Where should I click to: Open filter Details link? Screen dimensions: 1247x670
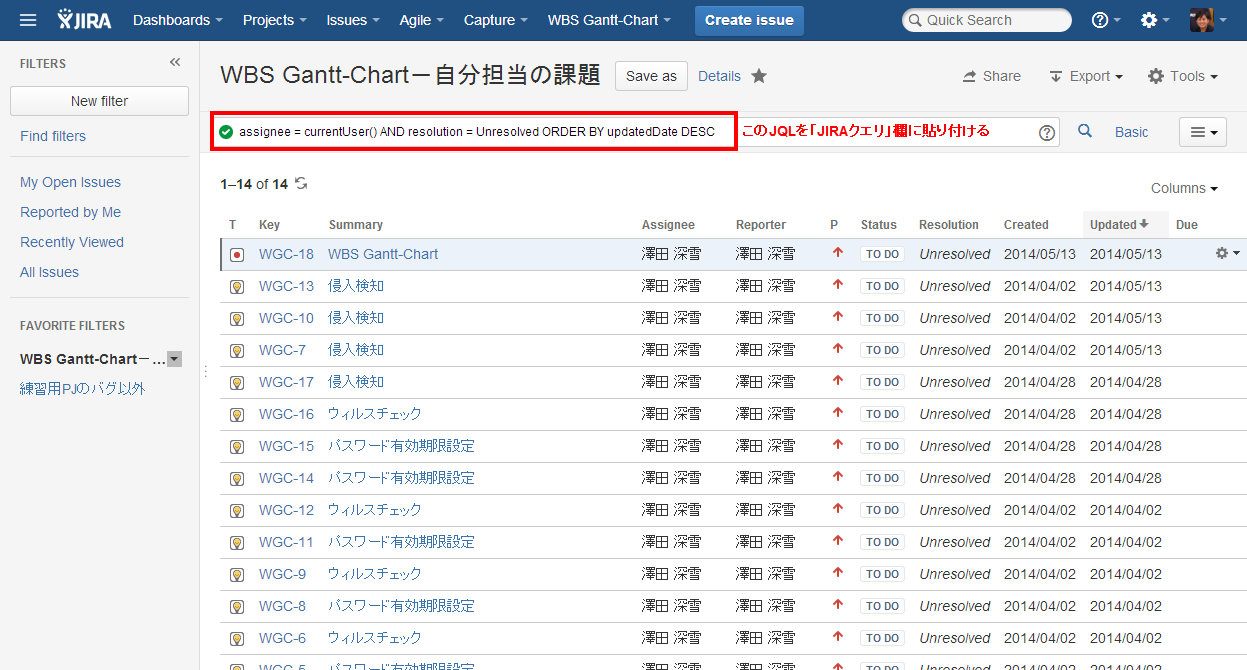coord(719,76)
